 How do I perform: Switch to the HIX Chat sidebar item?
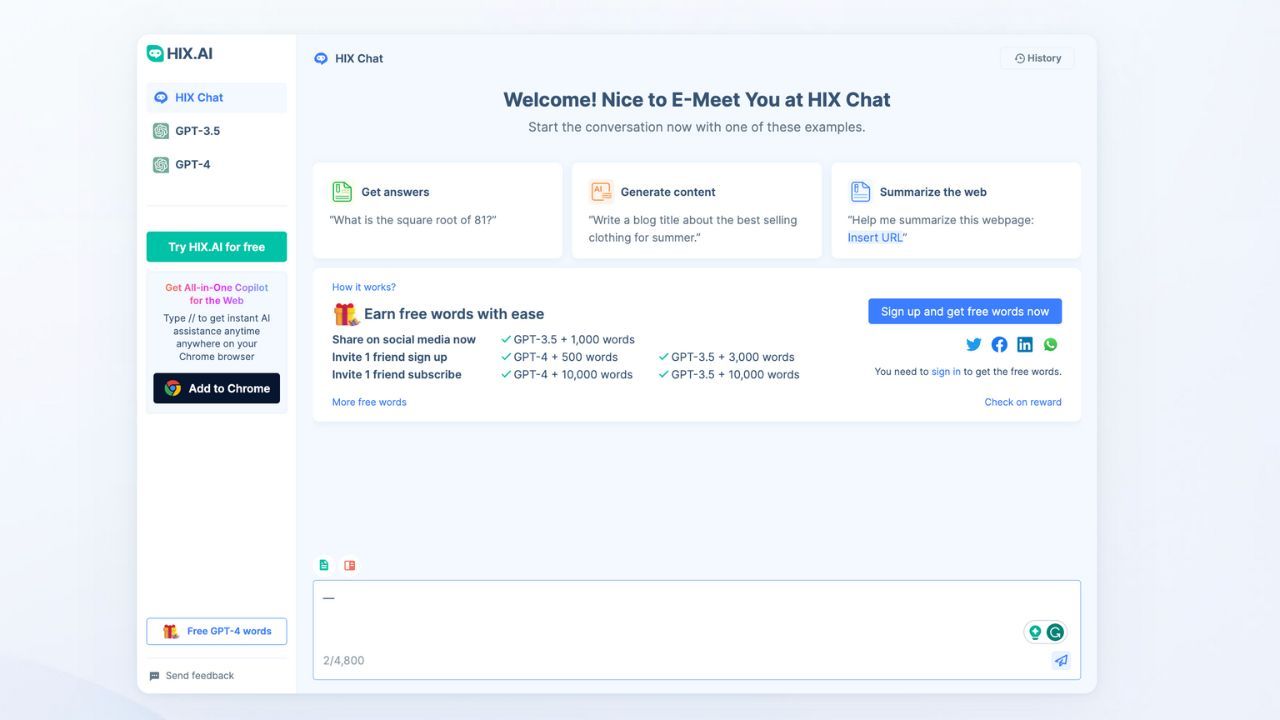click(x=198, y=97)
